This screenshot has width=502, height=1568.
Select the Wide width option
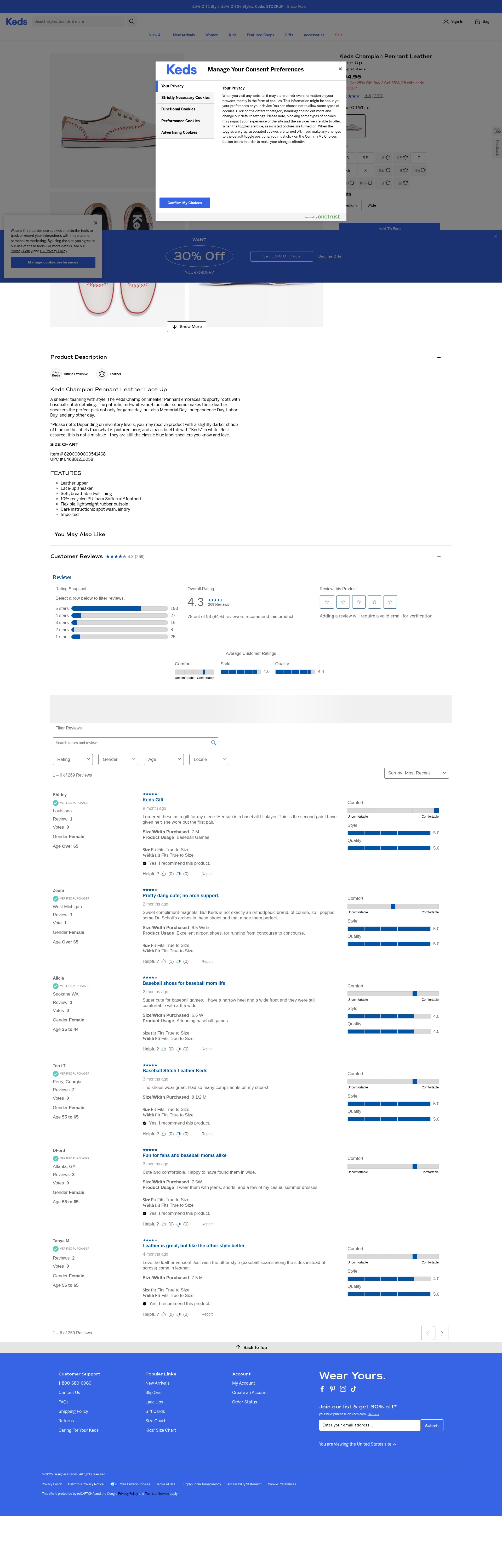(x=372, y=205)
